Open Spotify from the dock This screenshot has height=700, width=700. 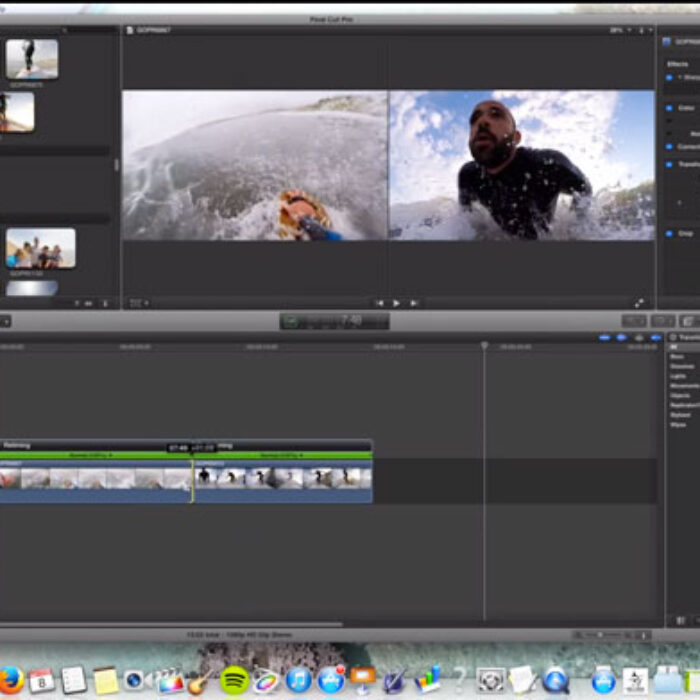pyautogui.click(x=234, y=680)
